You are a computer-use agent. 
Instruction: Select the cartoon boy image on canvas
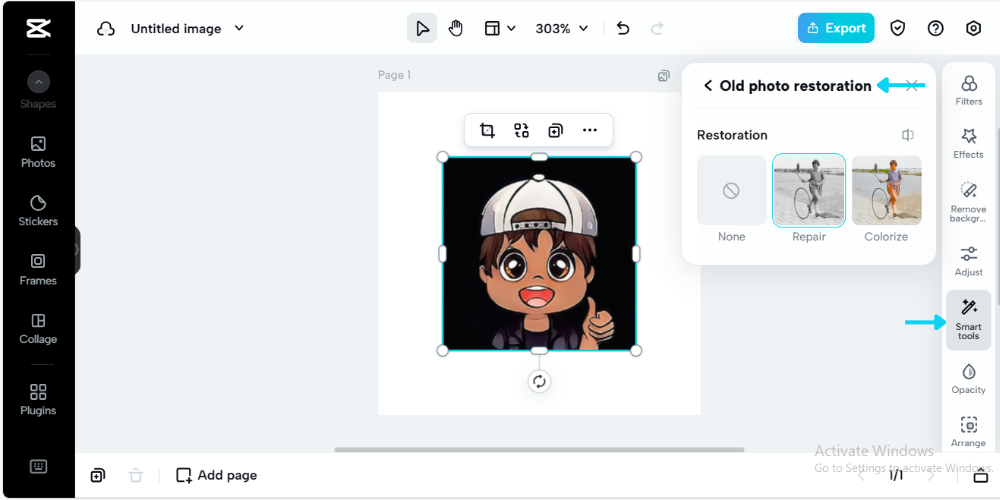[x=540, y=254]
